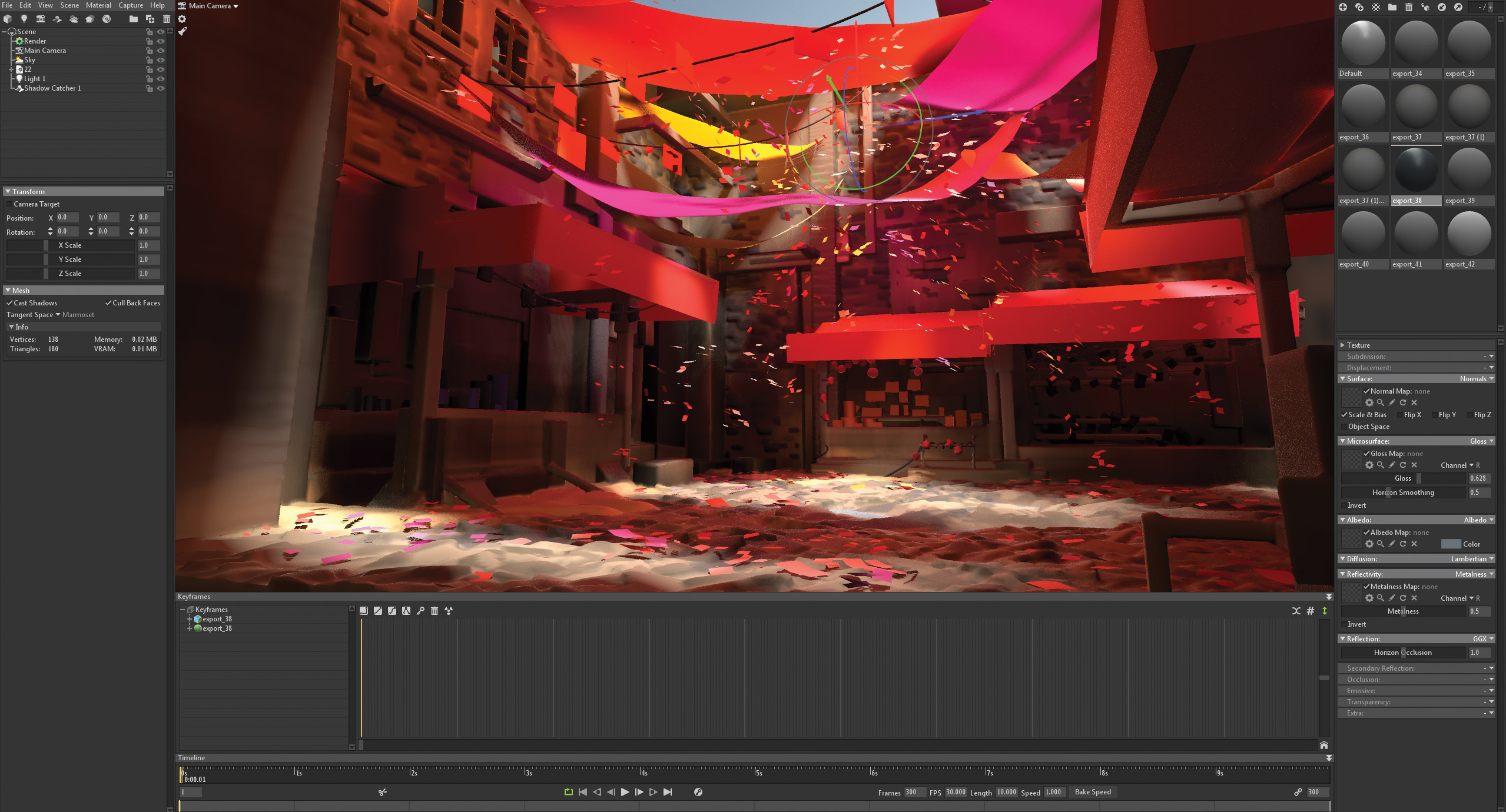Play the animation in the Timeline
Image resolution: width=1506 pixels, height=812 pixels.
click(x=625, y=792)
